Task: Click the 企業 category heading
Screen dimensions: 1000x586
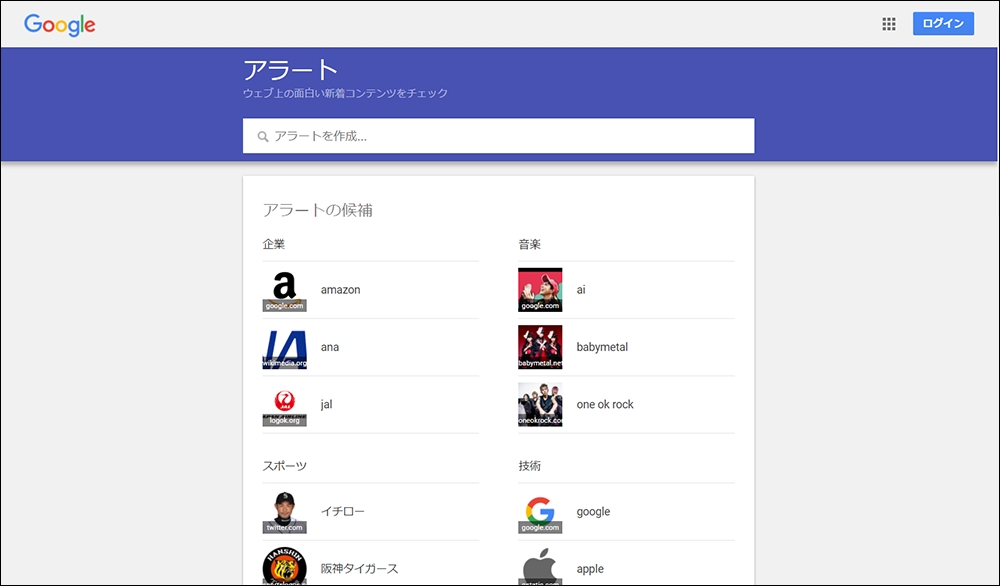Action: click(x=274, y=244)
